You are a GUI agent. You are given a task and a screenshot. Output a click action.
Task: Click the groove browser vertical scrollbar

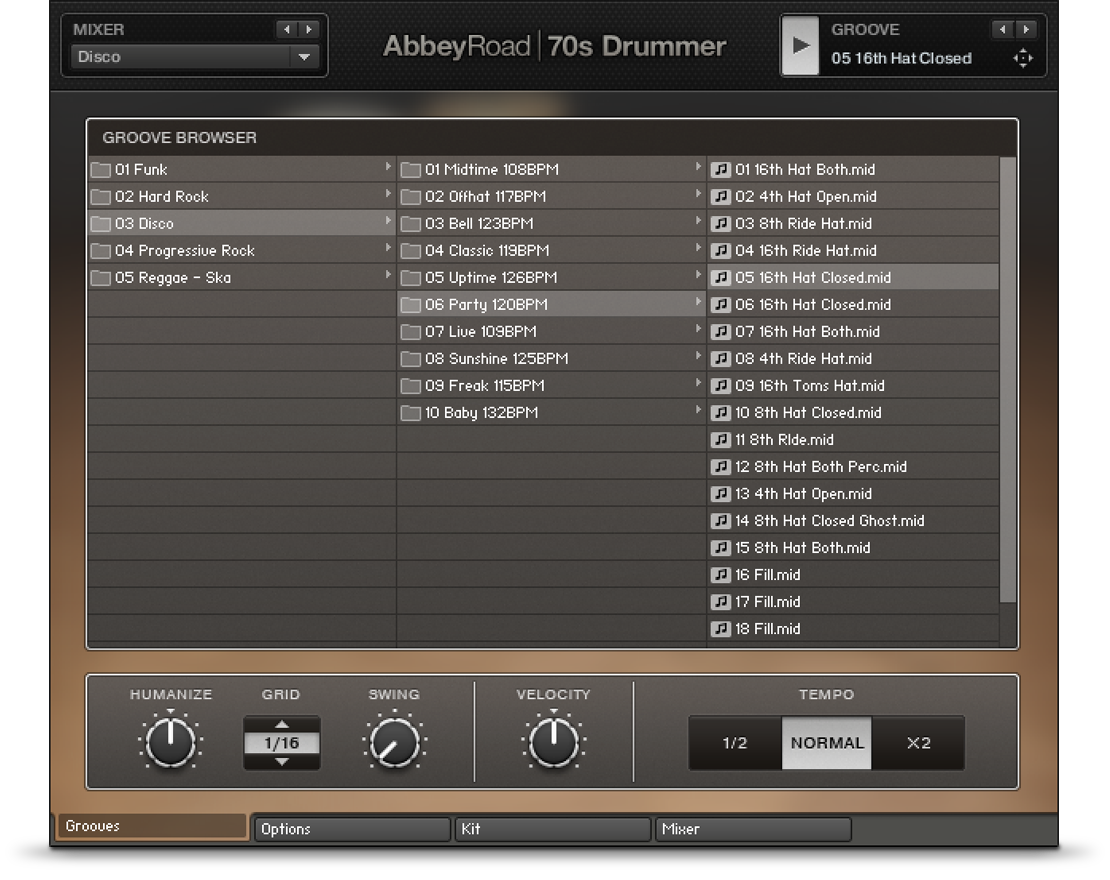pos(1008,379)
